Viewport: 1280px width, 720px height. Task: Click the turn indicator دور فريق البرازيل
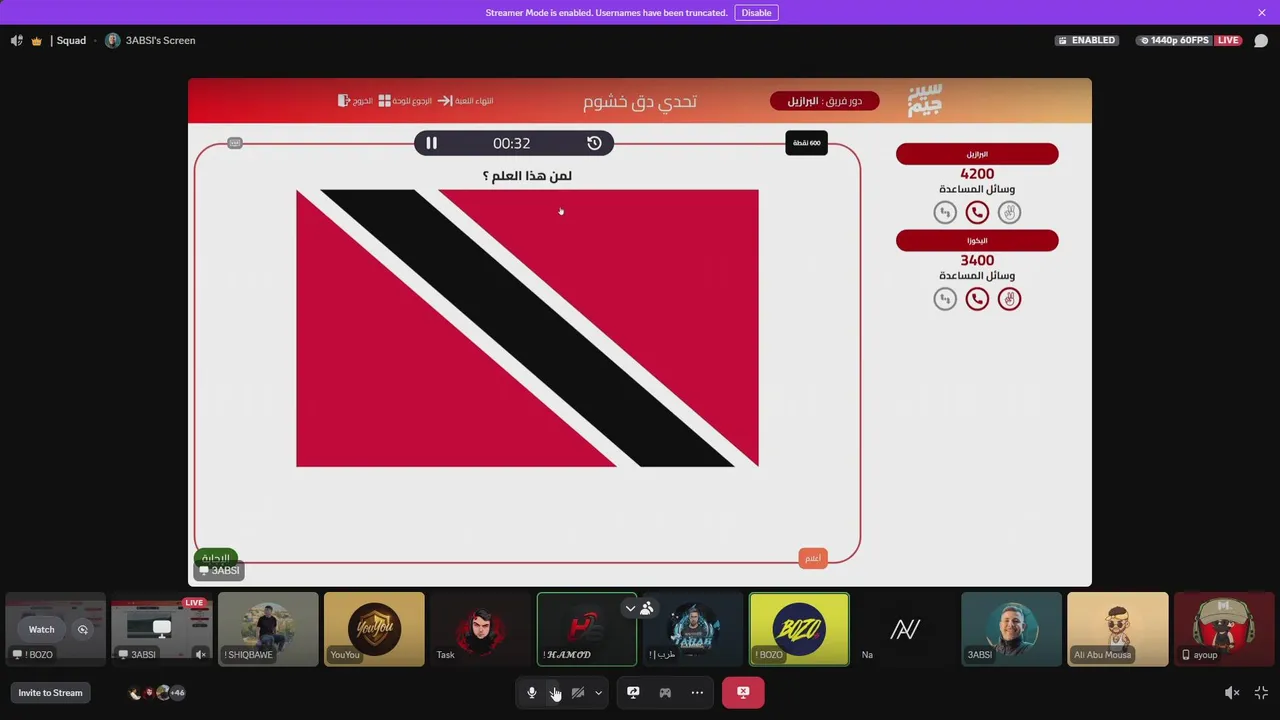tap(824, 101)
